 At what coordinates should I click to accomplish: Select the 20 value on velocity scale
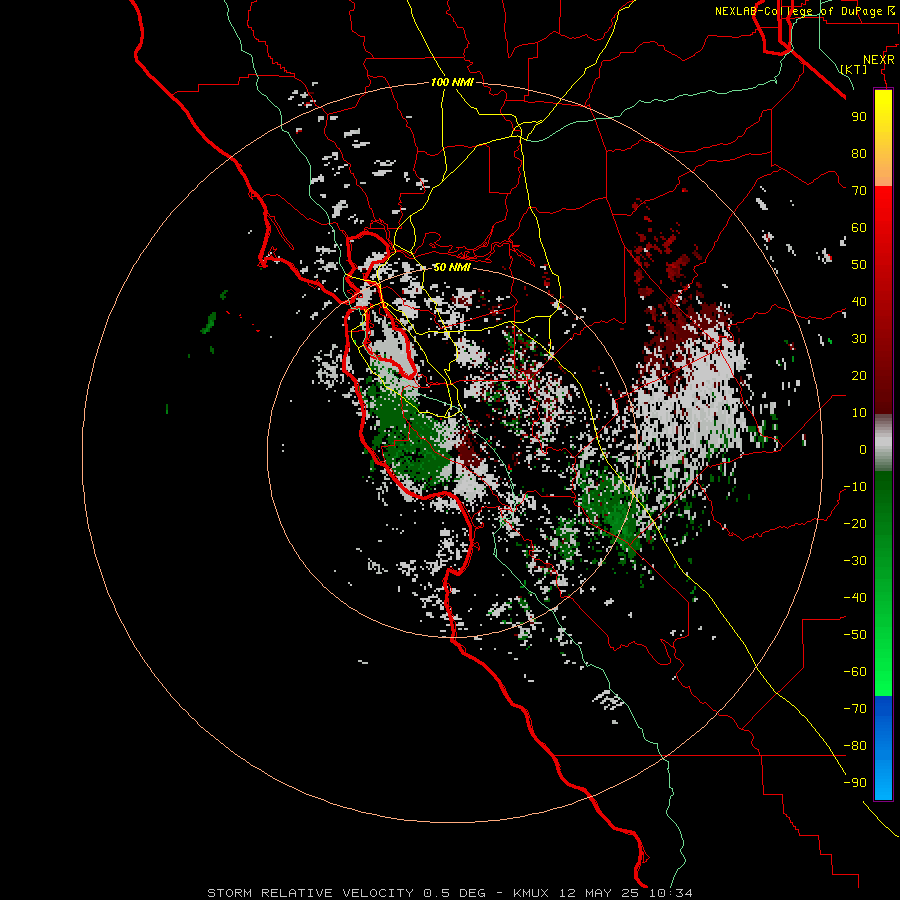coord(859,375)
